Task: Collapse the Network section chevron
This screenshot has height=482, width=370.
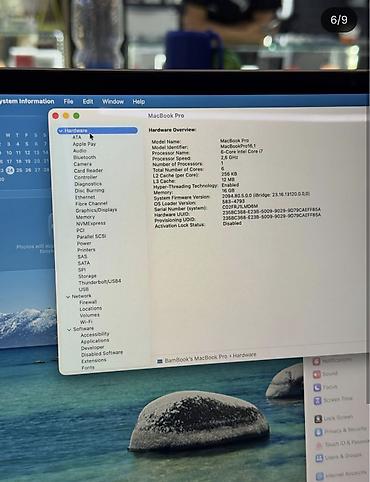Action: click(68, 297)
